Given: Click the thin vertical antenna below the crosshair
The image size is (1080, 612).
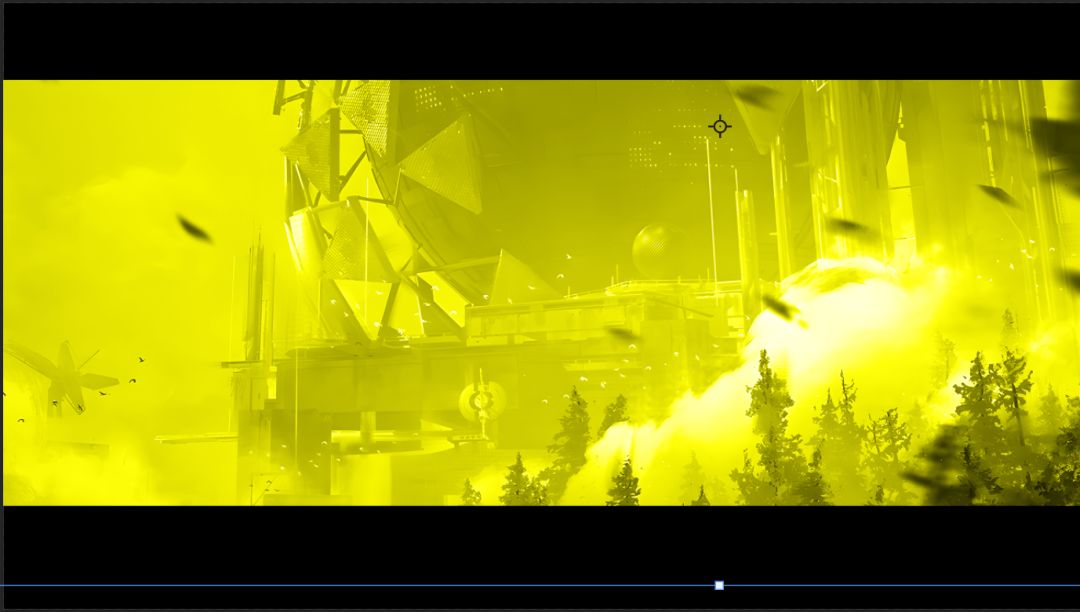Looking at the screenshot, I should (x=712, y=210).
